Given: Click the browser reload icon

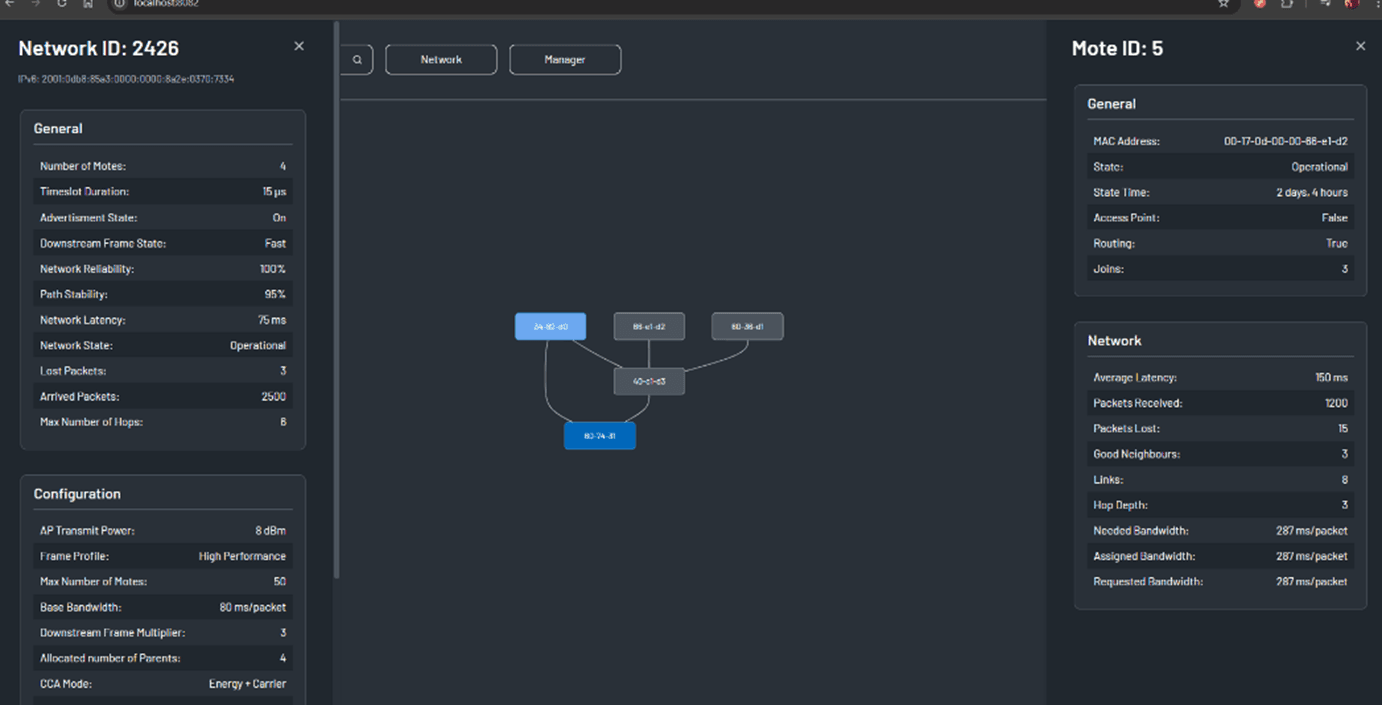Looking at the screenshot, I should pos(62,4).
